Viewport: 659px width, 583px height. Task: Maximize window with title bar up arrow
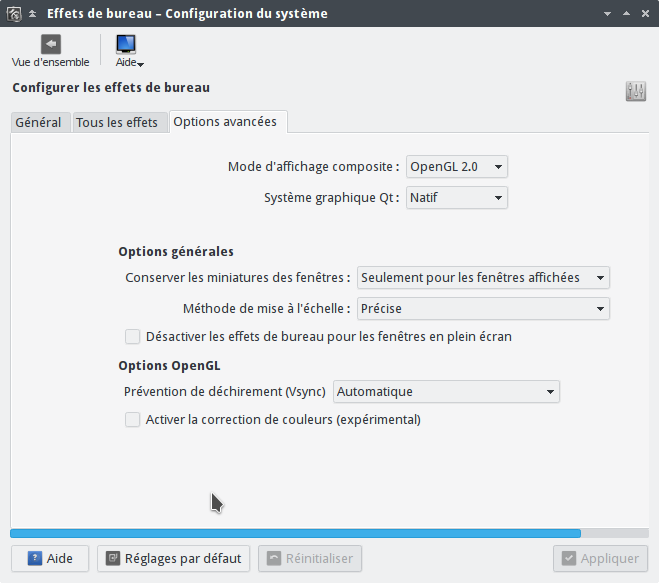click(x=626, y=14)
